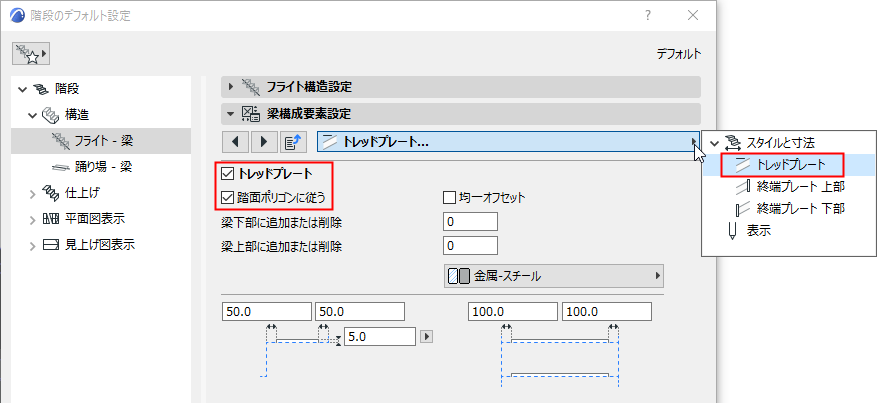This screenshot has height=403, width=877.
Task: Click the フライト構造設定 panel icon
Action: [251, 87]
